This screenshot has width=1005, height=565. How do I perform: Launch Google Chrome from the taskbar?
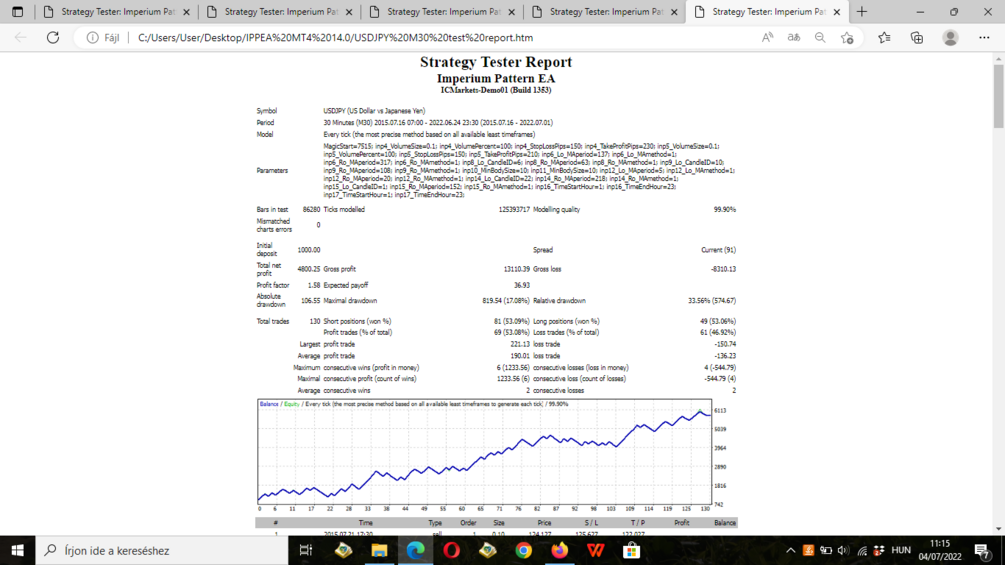[524, 550]
